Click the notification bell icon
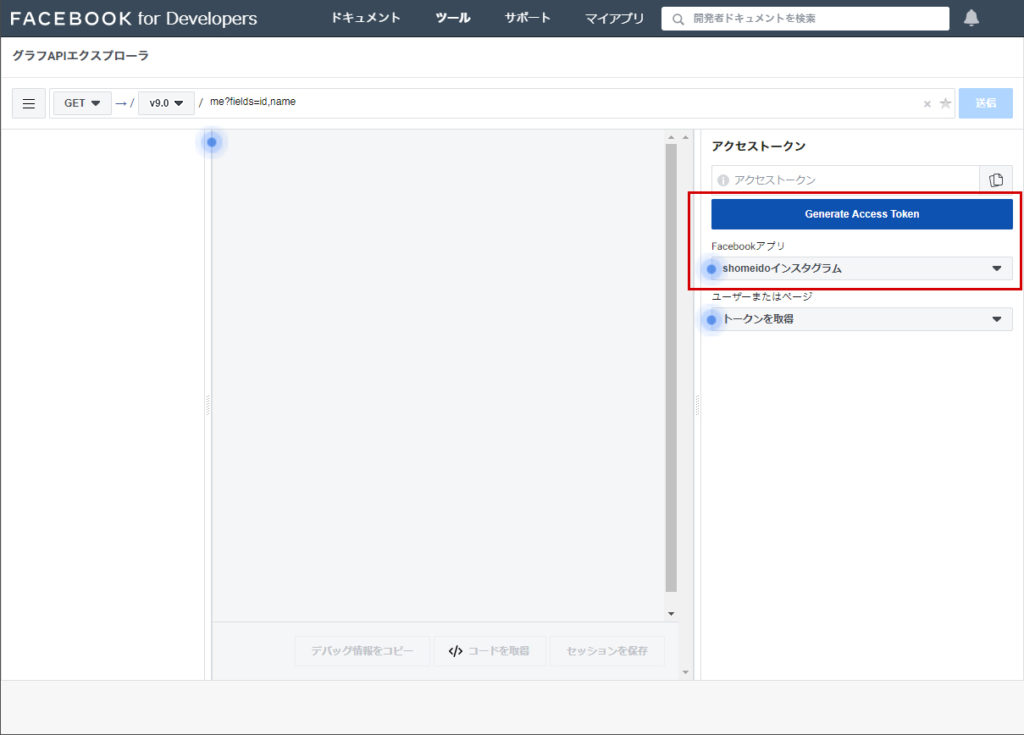Viewport: 1024px width, 735px height. pos(971,18)
